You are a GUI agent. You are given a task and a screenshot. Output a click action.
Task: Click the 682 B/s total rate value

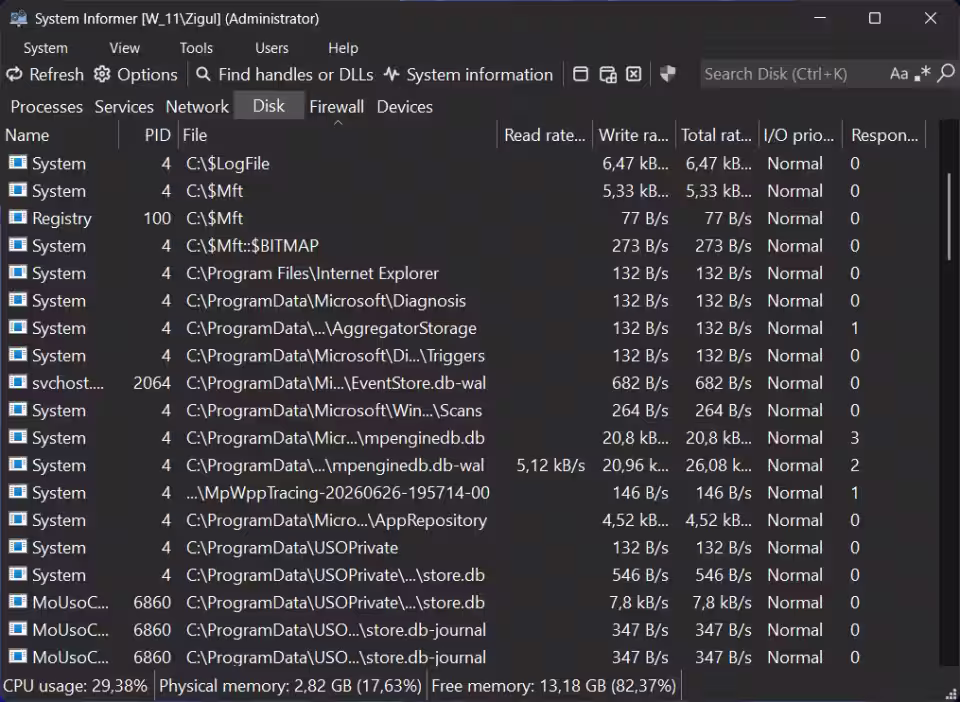point(723,383)
